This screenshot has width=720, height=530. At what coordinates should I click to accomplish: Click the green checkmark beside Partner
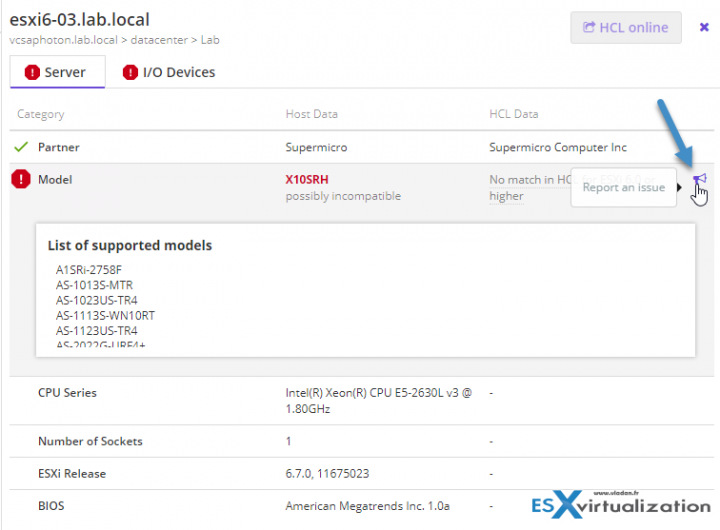pos(21,147)
